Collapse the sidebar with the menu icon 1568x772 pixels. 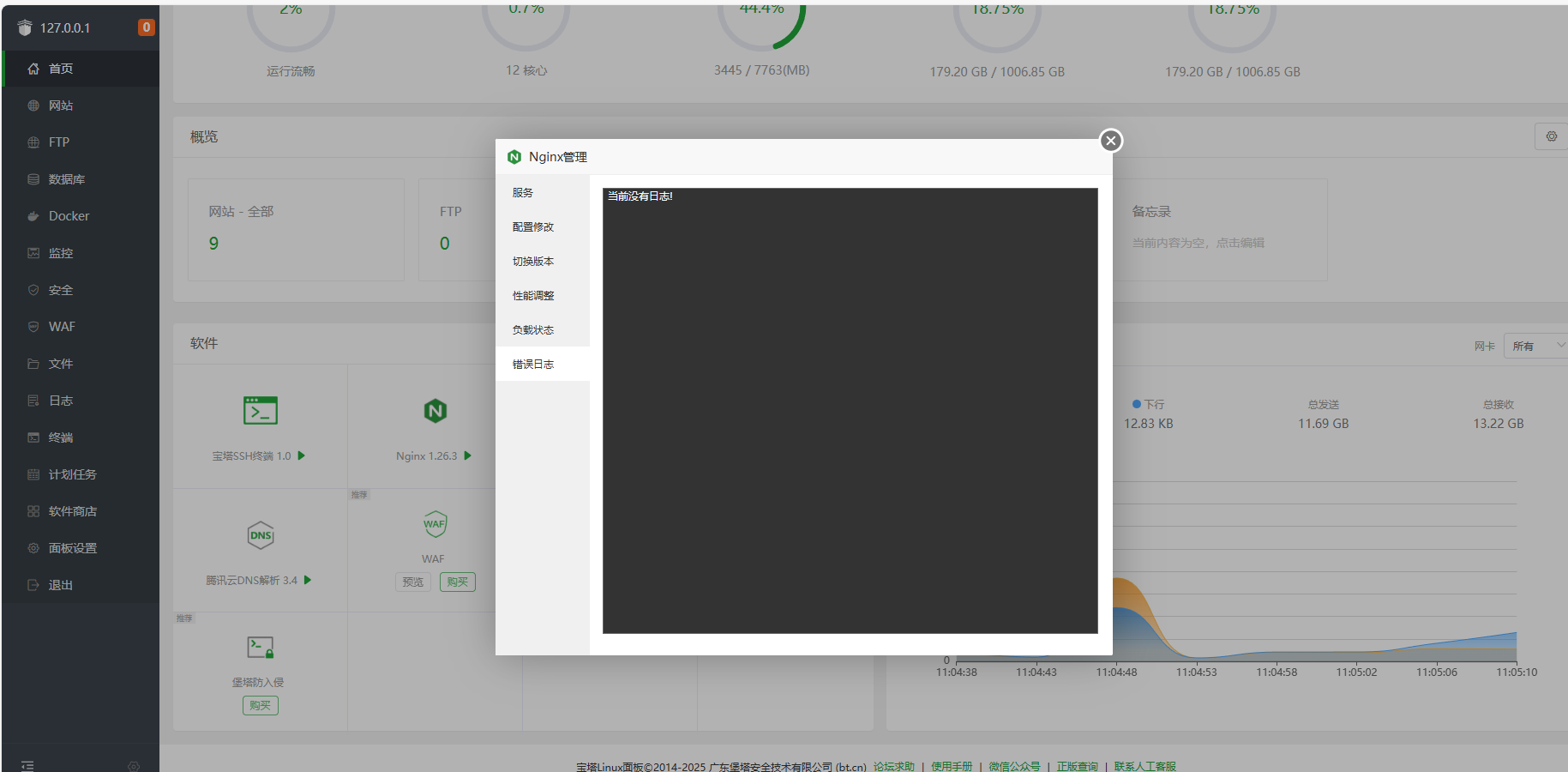pos(27,765)
